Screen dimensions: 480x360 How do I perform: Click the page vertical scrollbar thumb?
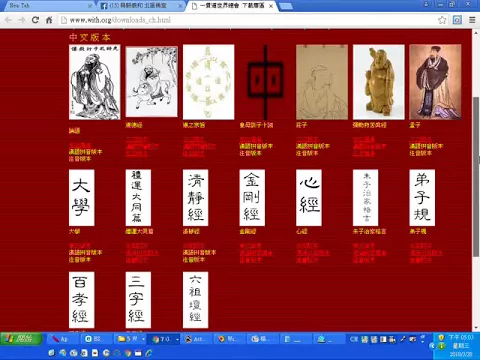pos(476,177)
